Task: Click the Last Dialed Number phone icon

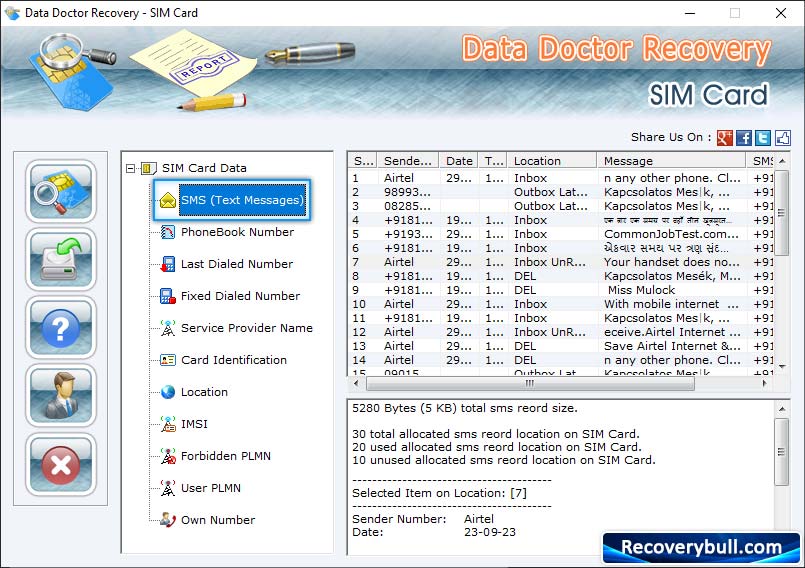Action: pyautogui.click(x=167, y=264)
